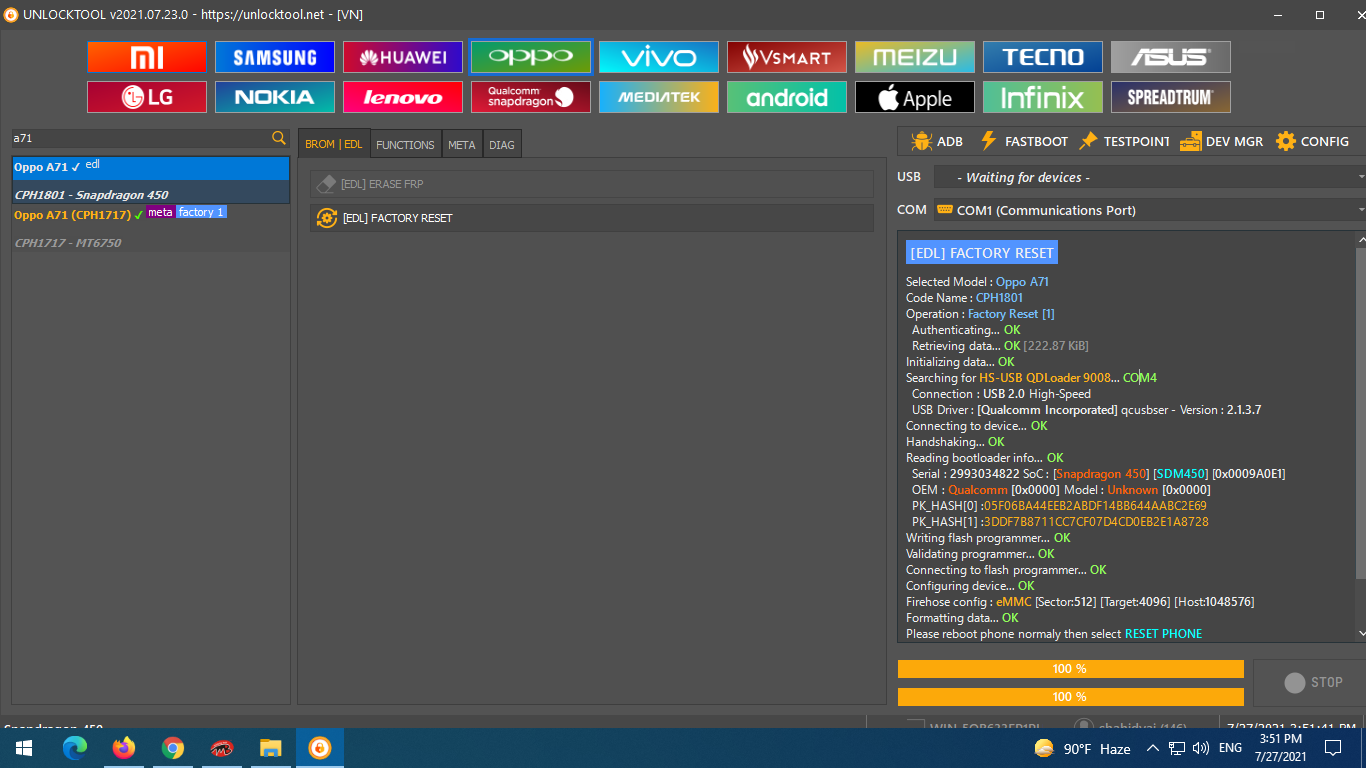
Task: Select the Xiaomi MI brand tile
Action: coord(147,57)
